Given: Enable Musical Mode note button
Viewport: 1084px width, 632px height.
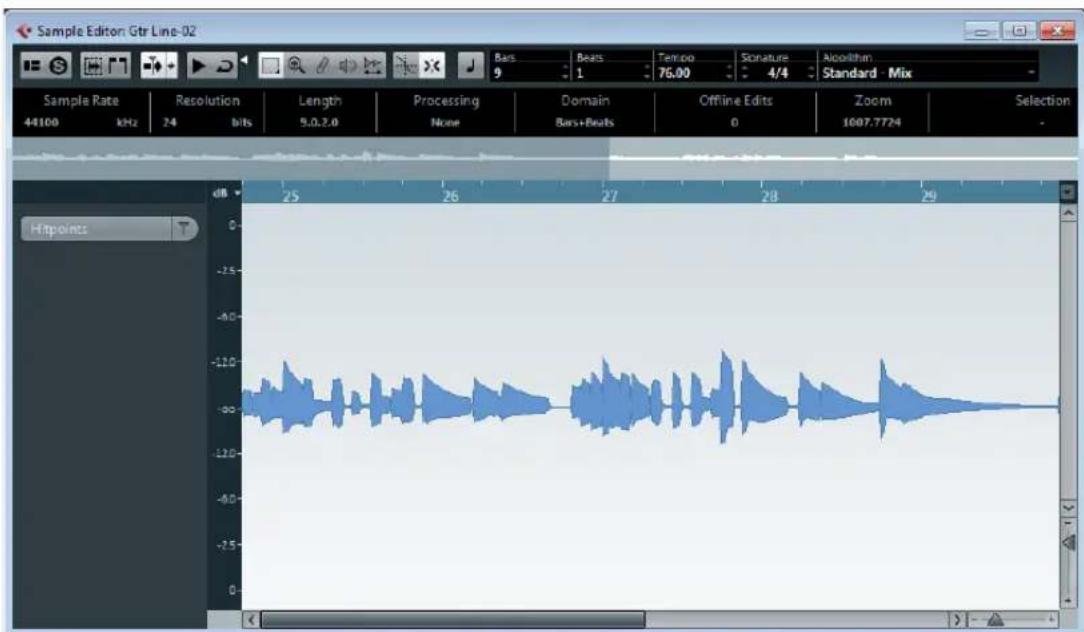Looking at the screenshot, I should pos(471,66).
